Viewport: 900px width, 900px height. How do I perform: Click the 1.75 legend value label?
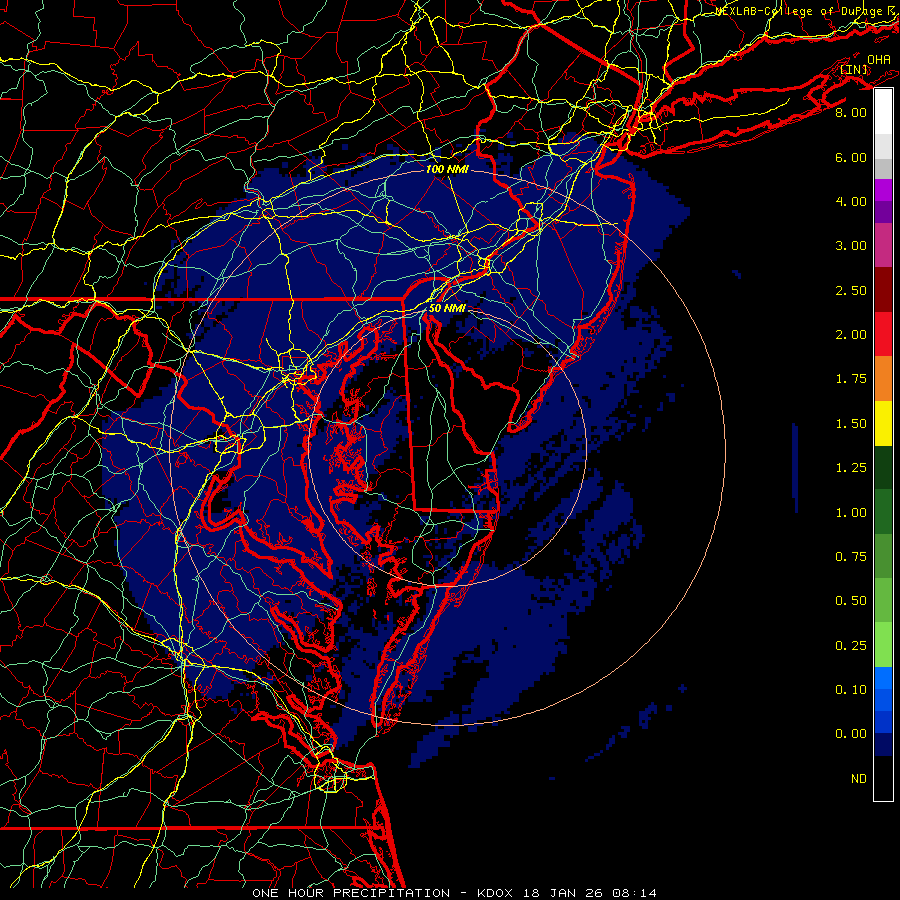(851, 379)
